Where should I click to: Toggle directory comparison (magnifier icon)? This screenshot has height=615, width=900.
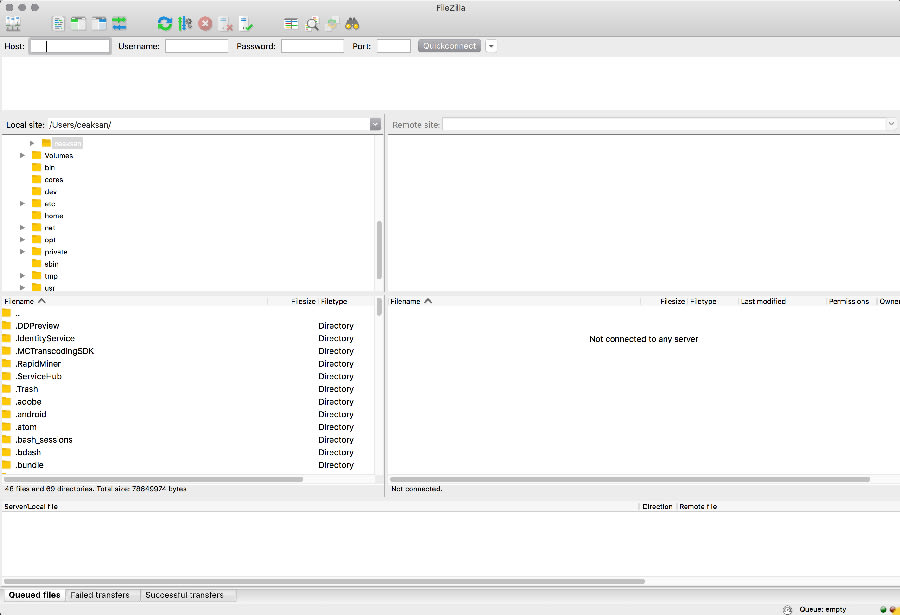312,24
